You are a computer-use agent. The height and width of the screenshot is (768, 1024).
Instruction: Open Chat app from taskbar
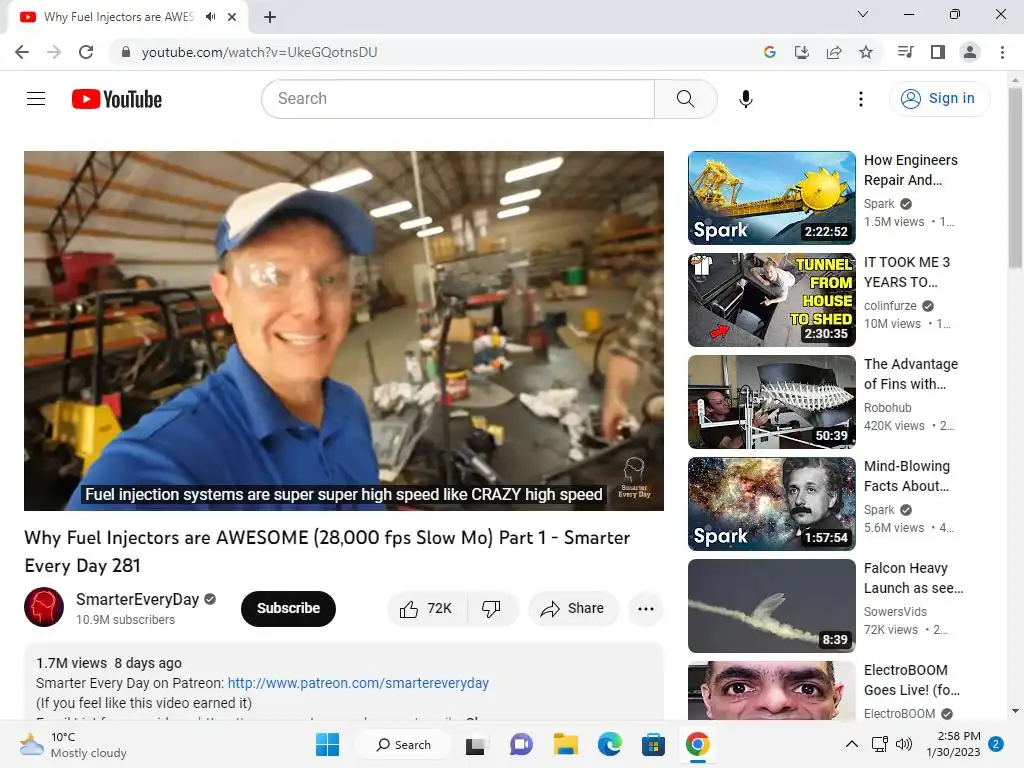(521, 744)
